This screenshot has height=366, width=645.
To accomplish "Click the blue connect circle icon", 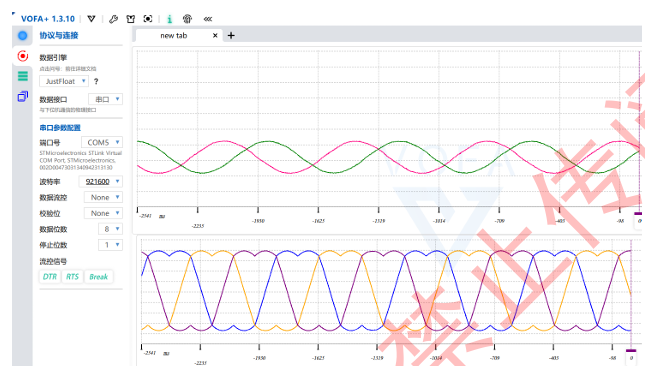I will [x=23, y=36].
